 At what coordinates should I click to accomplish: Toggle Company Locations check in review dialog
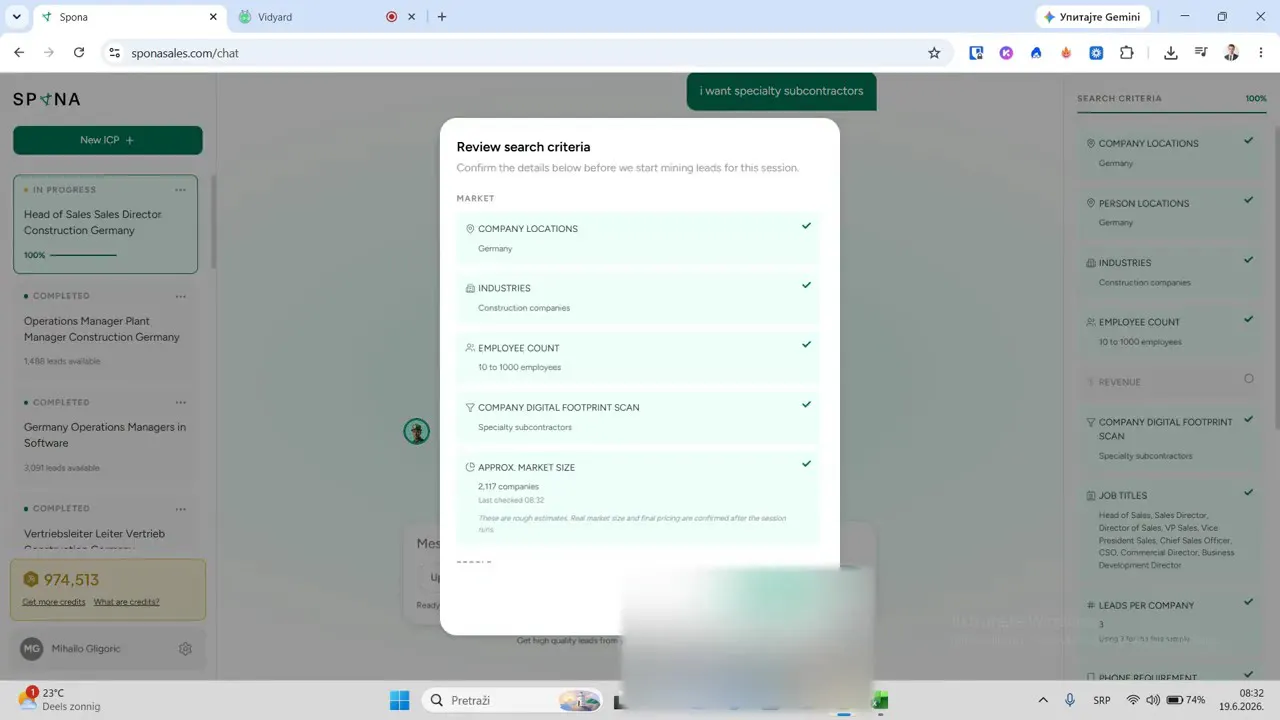pos(806,226)
